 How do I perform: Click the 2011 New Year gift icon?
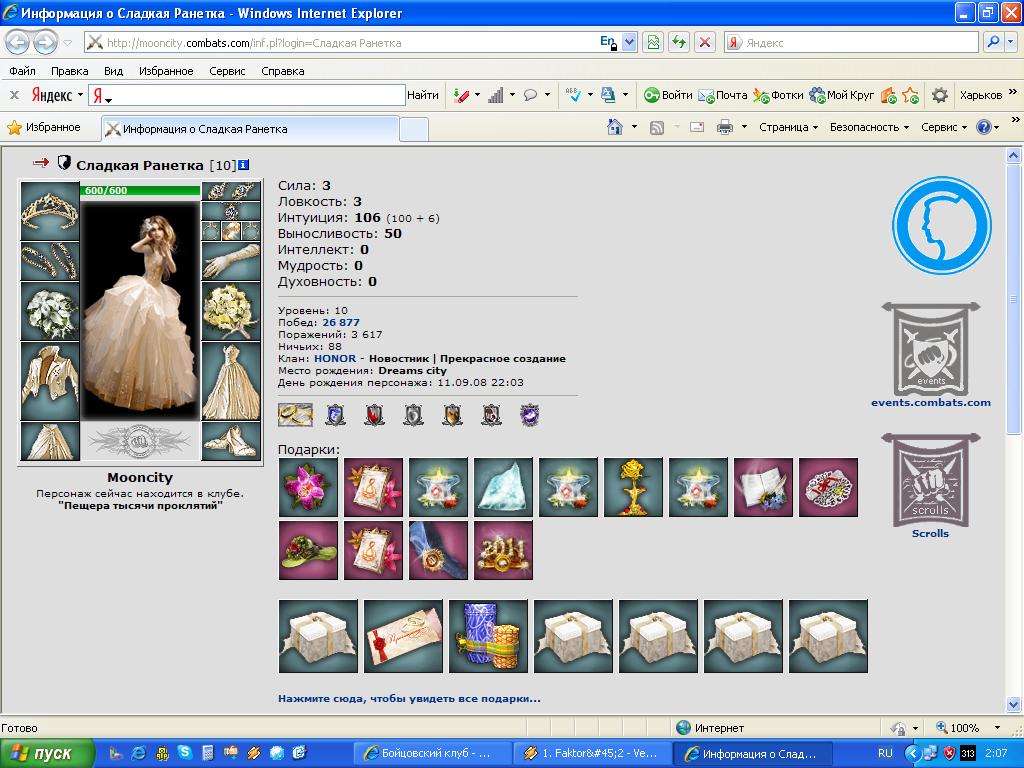[504, 550]
